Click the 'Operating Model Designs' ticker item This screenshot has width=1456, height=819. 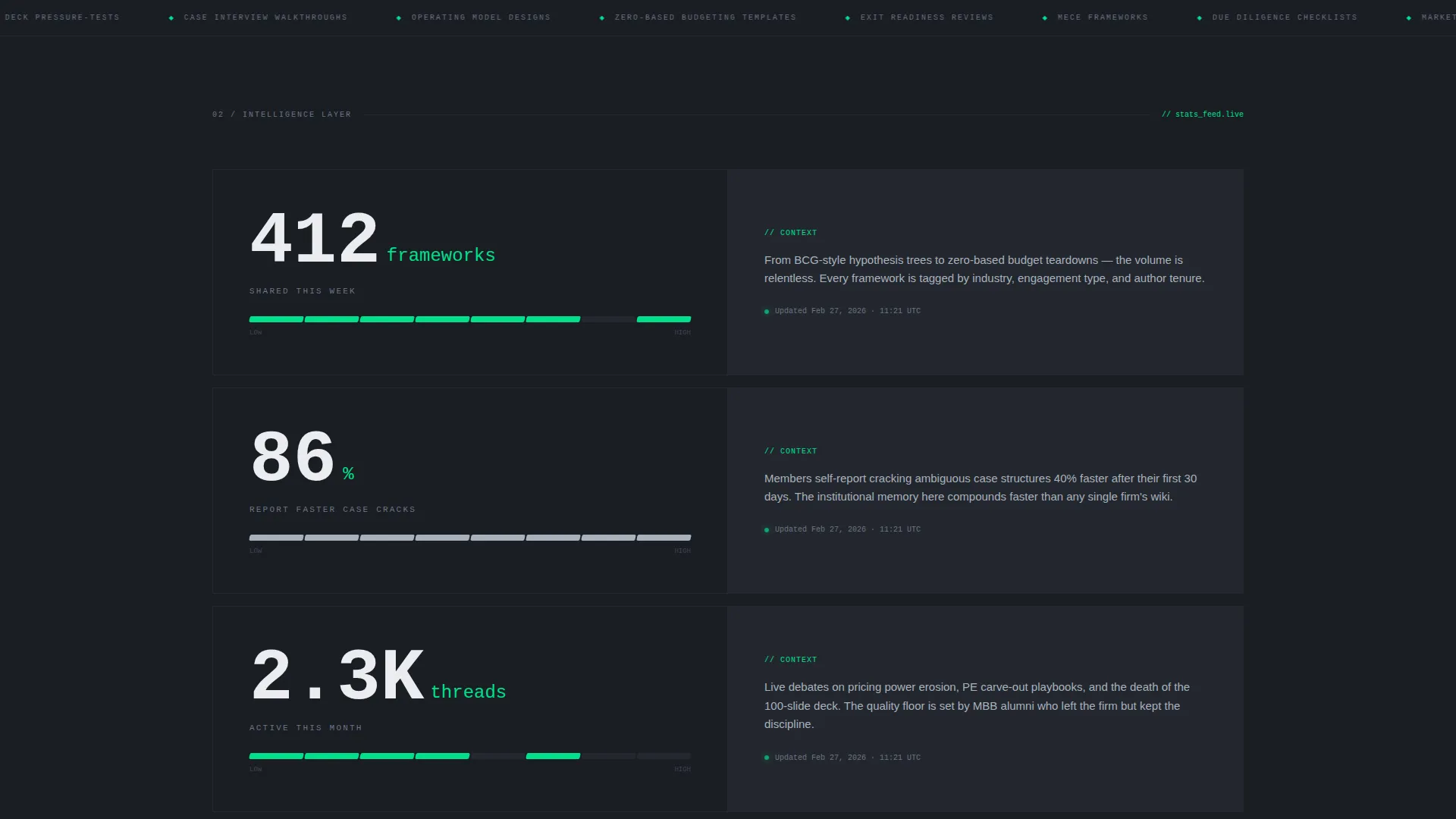481,17
